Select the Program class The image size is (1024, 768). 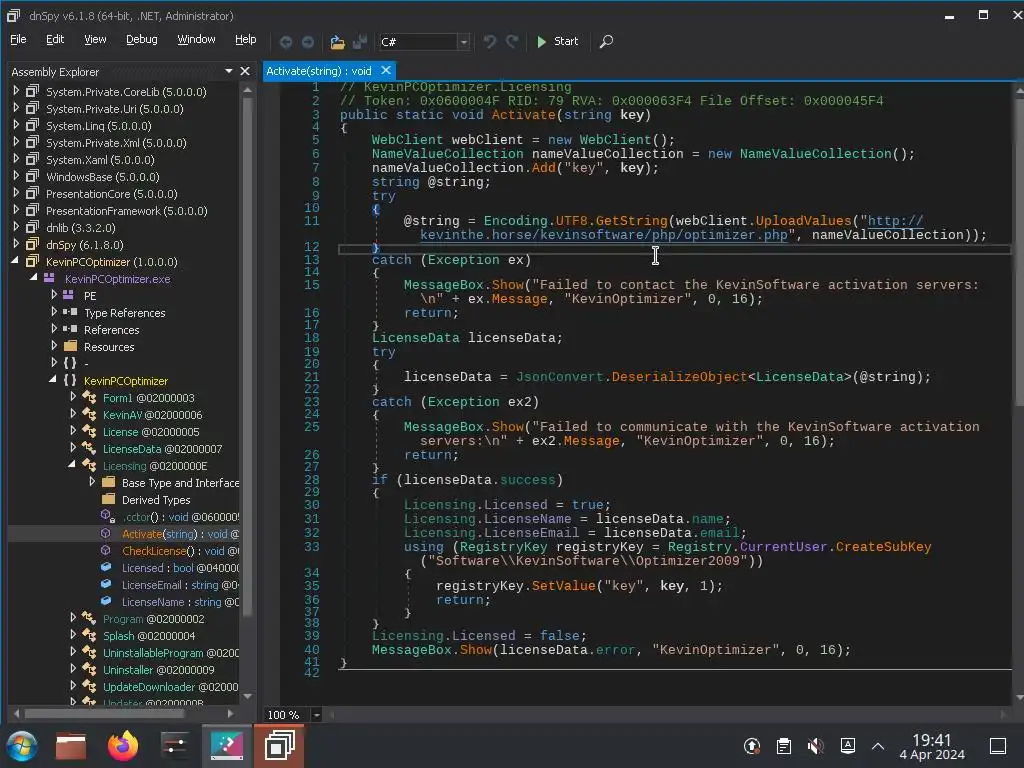pos(153,619)
